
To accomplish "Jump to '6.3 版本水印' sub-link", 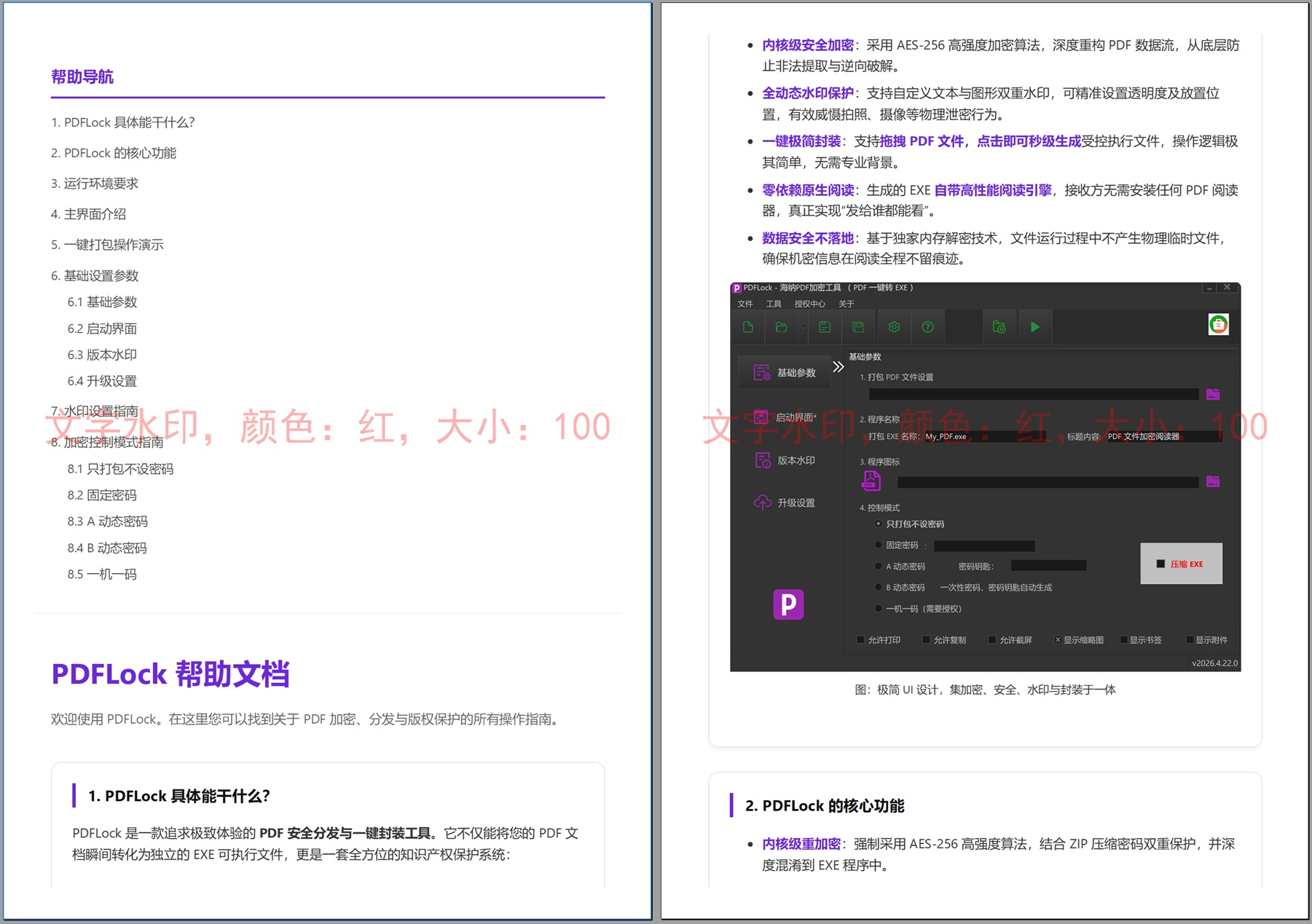I will coord(102,355).
